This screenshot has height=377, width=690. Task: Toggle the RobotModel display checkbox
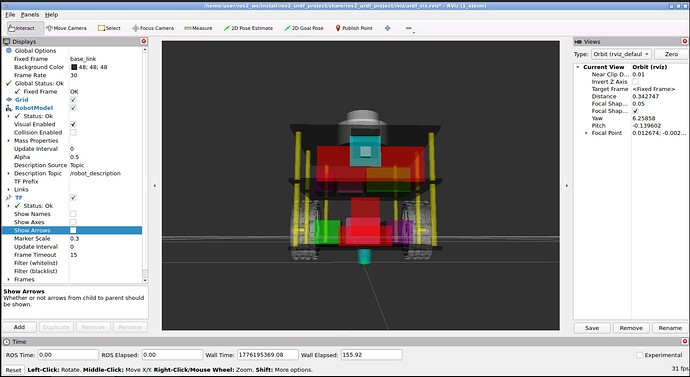pos(73,108)
